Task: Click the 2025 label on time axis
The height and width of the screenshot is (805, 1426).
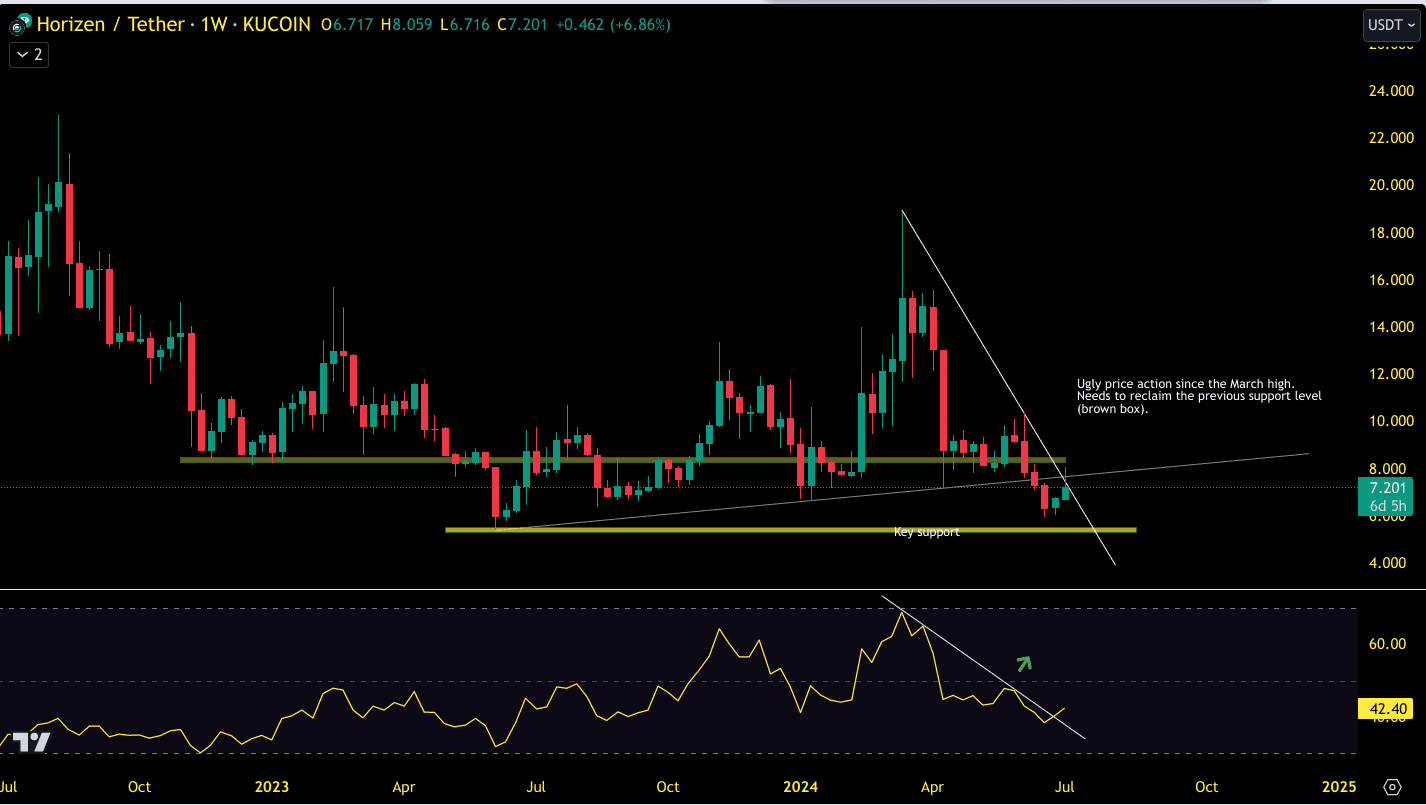Action: 1339,786
